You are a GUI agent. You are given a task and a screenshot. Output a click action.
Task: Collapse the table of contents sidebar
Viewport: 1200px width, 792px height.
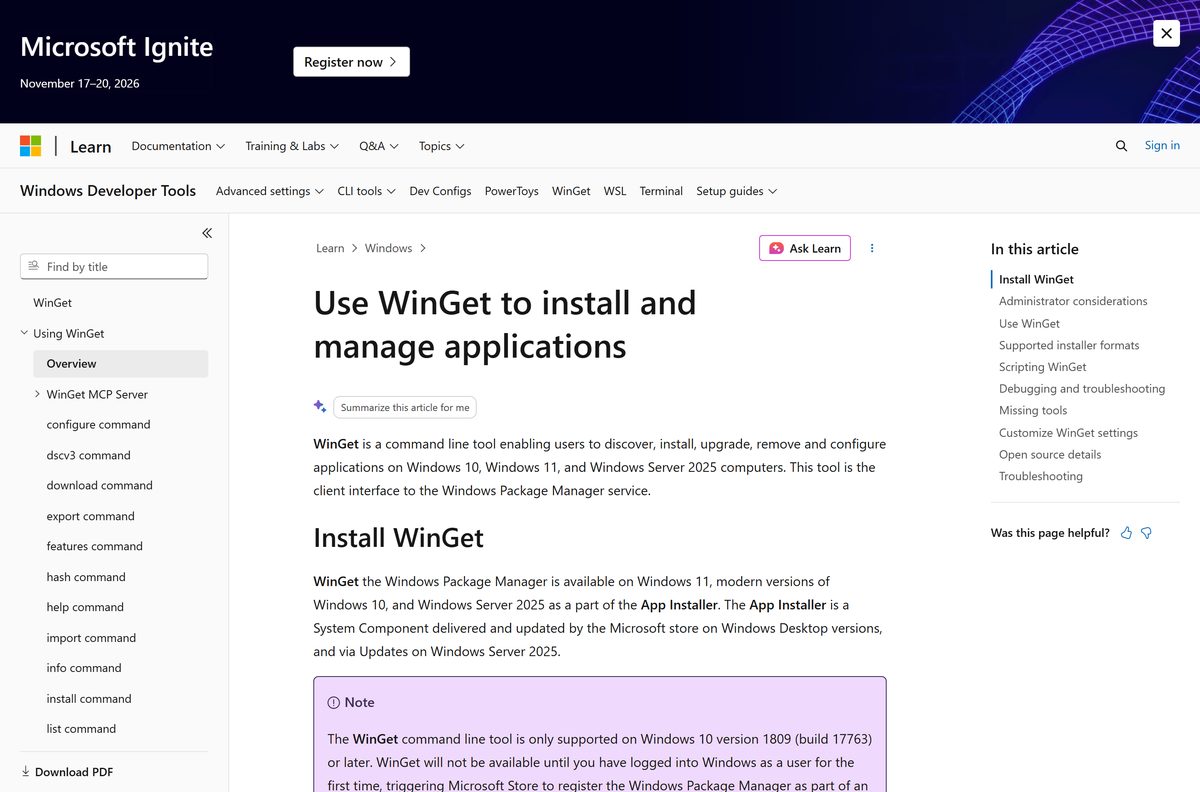point(207,233)
